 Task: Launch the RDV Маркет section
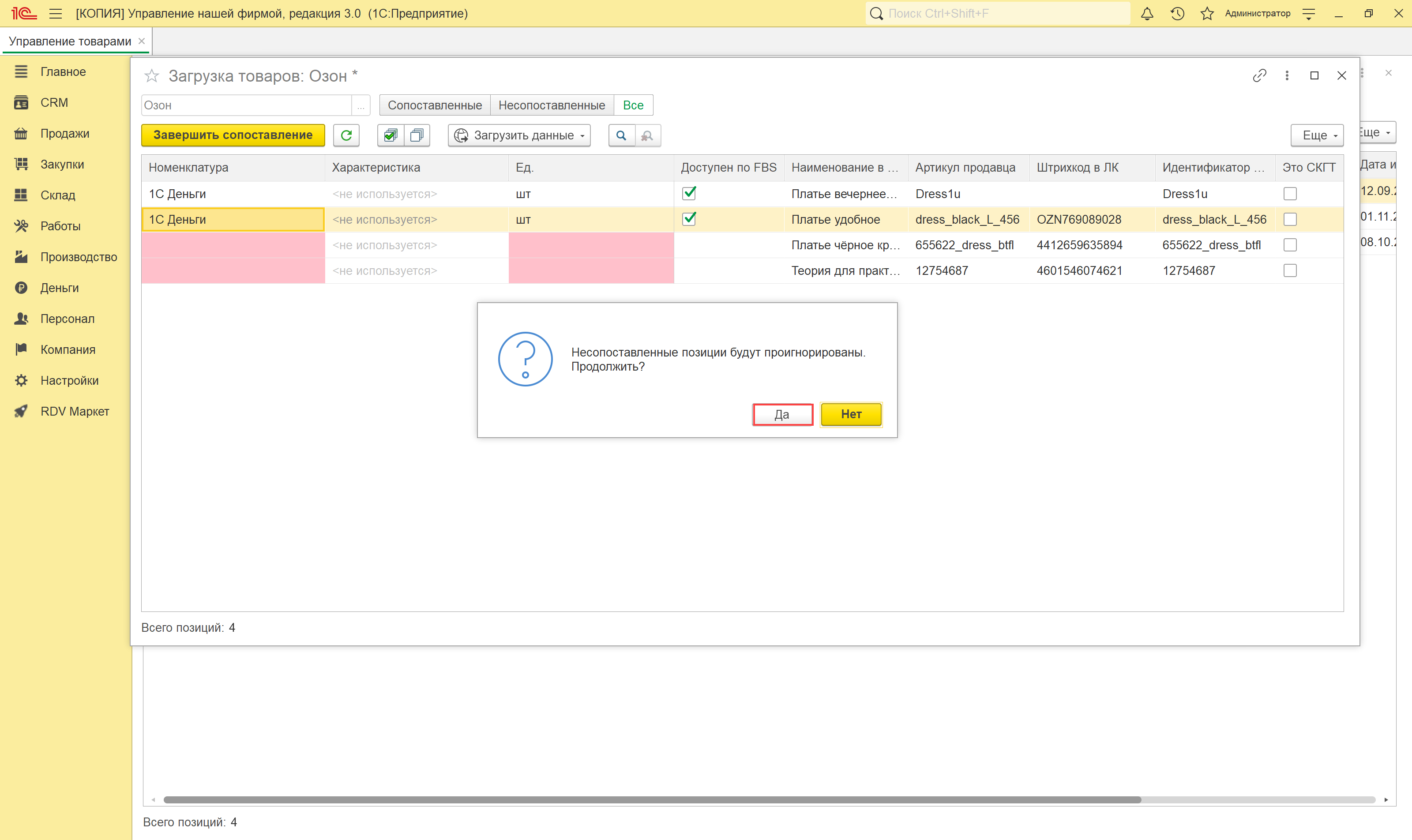tap(75, 412)
